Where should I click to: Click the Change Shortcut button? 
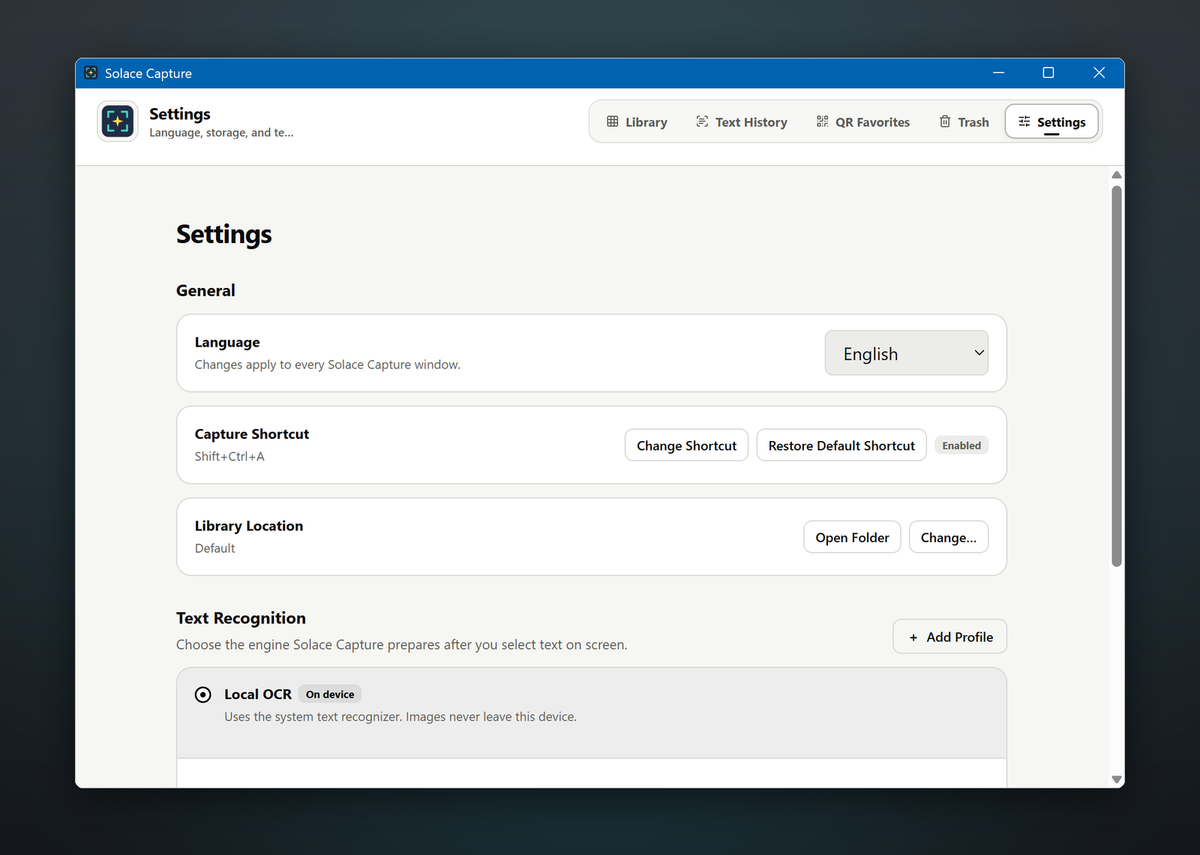(x=686, y=445)
